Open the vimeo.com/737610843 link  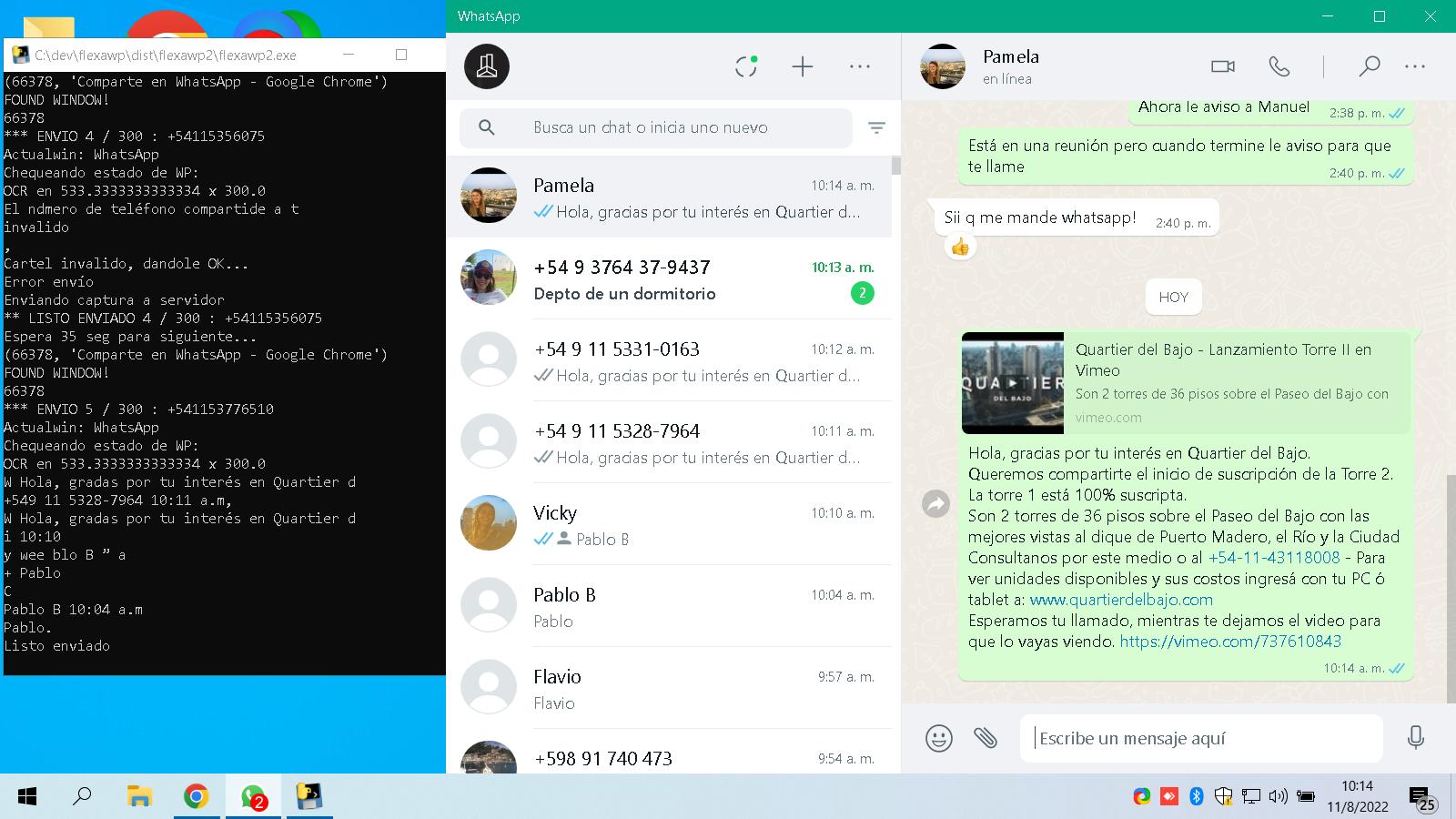(x=1230, y=642)
